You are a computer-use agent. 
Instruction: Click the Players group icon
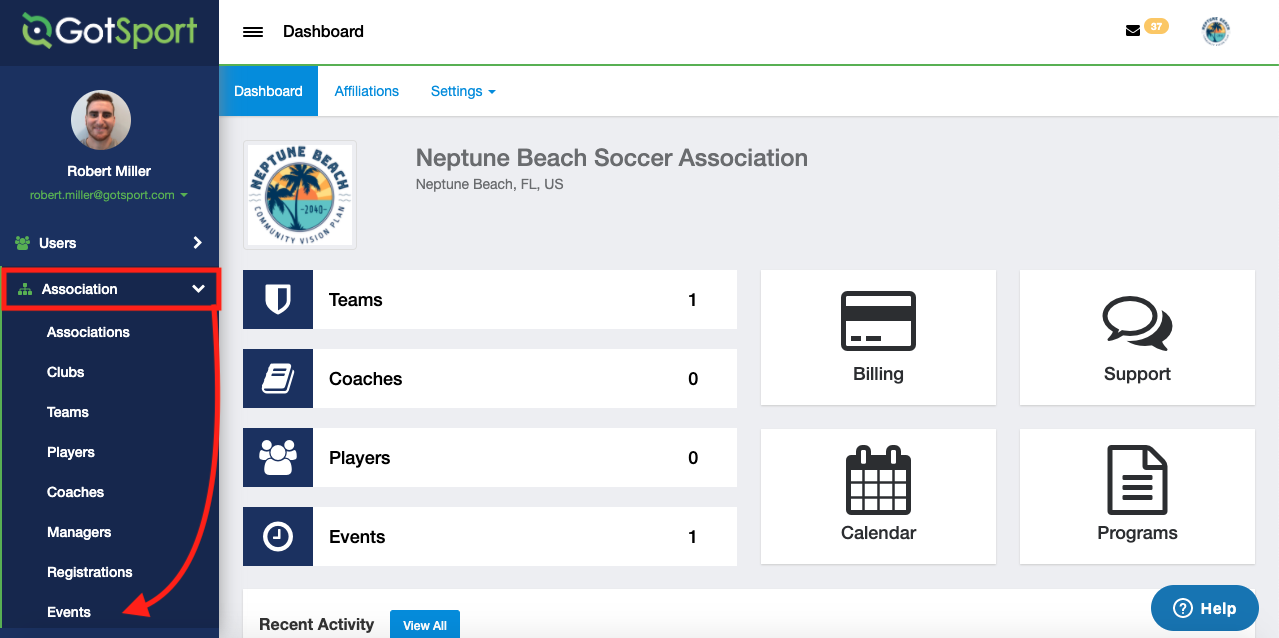tap(278, 458)
